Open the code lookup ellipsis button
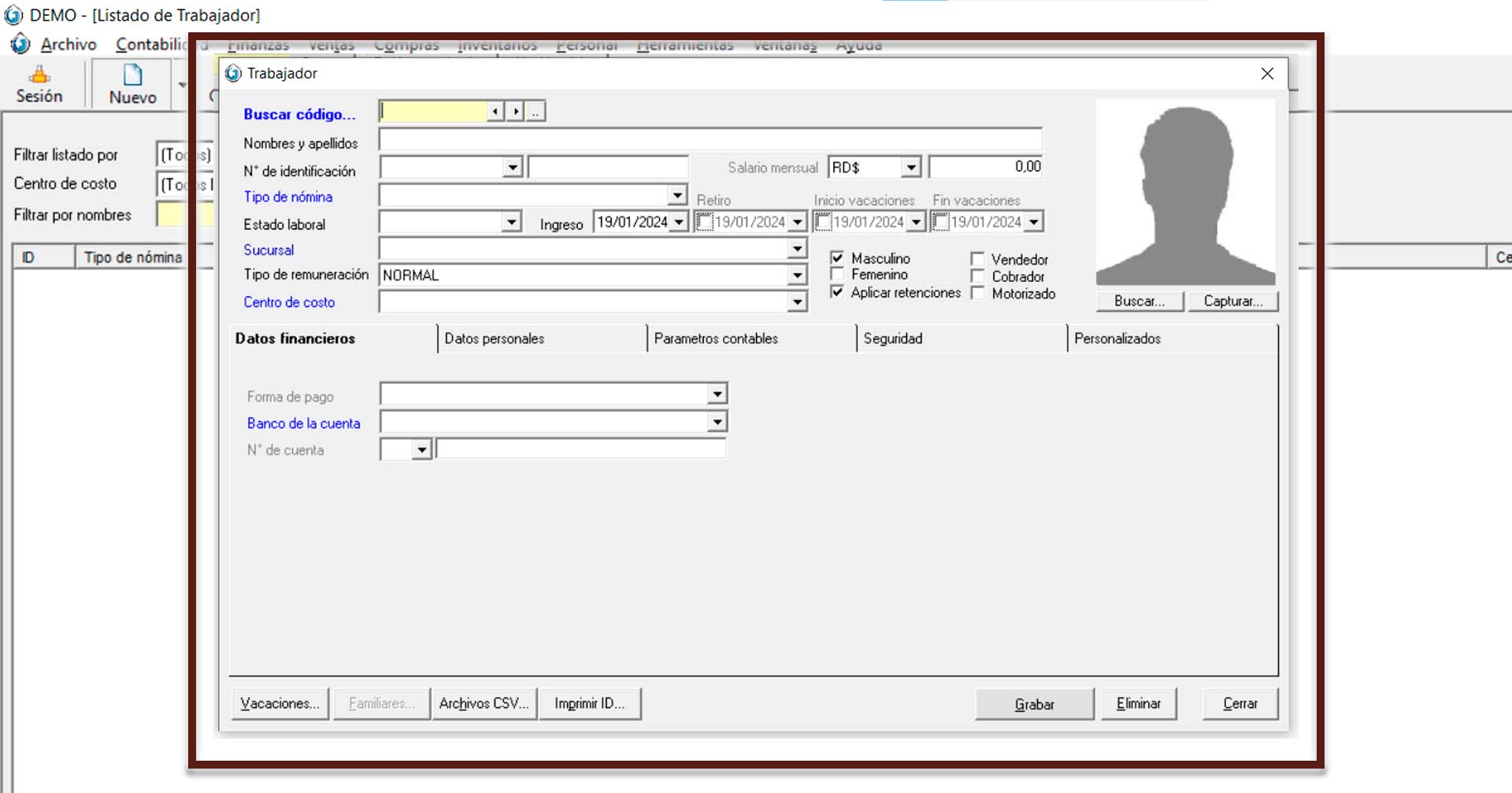Image resolution: width=1512 pixels, height=793 pixels. pos(535,112)
